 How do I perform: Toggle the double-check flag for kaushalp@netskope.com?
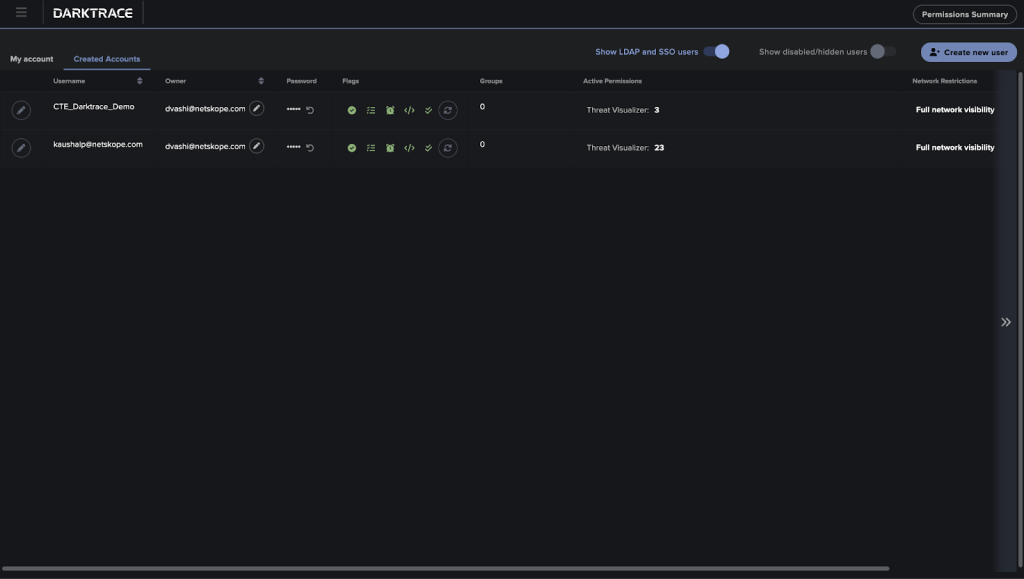point(428,148)
